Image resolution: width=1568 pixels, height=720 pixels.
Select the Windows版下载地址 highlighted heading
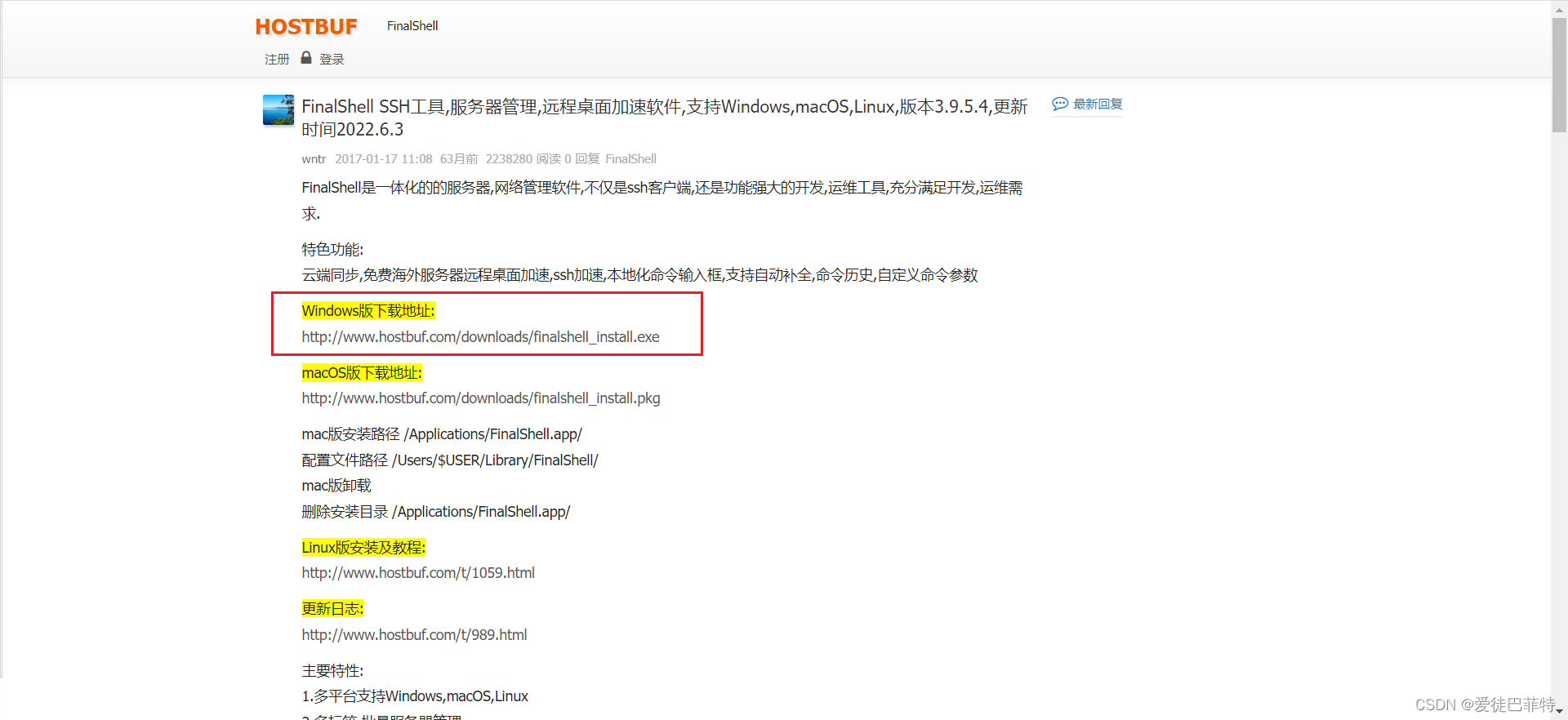pyautogui.click(x=368, y=311)
